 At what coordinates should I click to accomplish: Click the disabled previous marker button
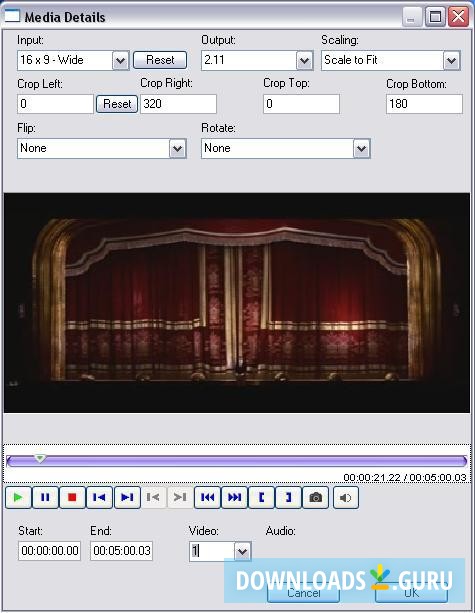pos(153,497)
